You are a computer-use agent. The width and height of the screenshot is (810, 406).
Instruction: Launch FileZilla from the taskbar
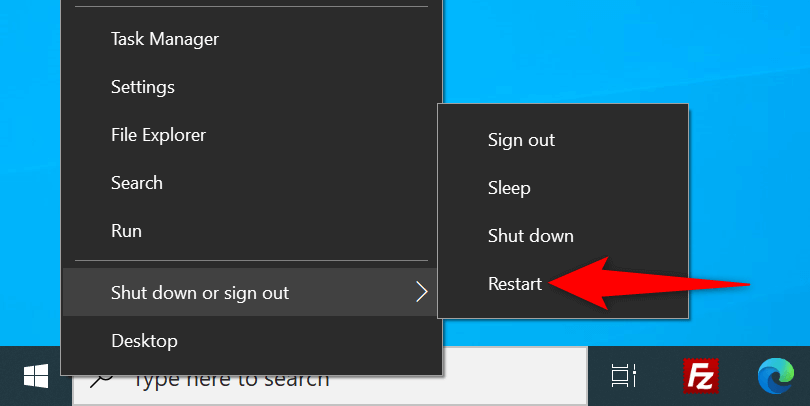[x=700, y=376]
